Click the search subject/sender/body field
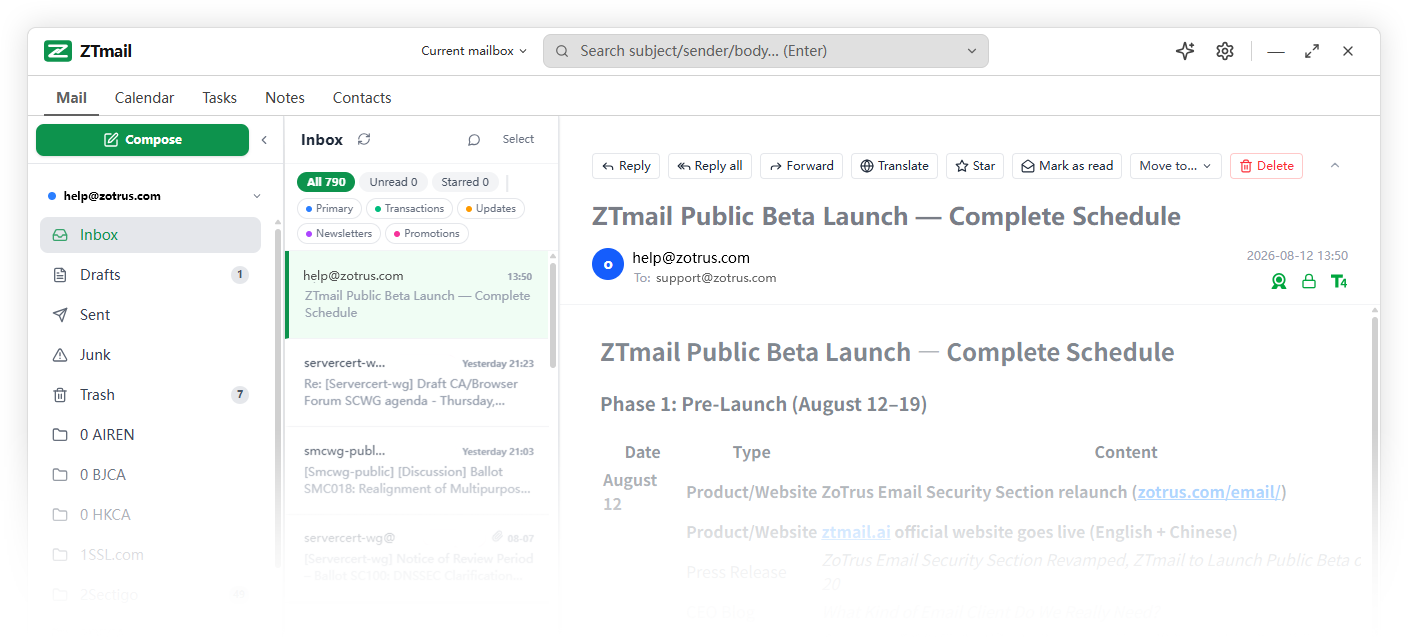 tap(766, 51)
